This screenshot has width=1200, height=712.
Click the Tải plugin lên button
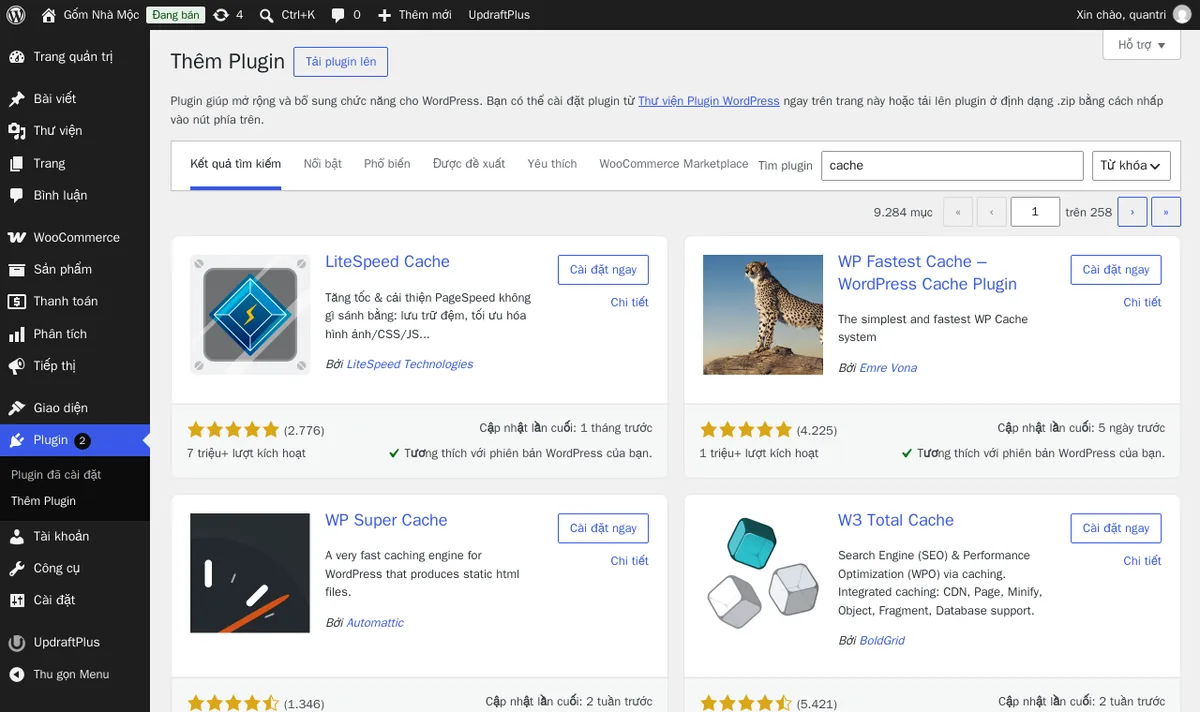coord(341,62)
